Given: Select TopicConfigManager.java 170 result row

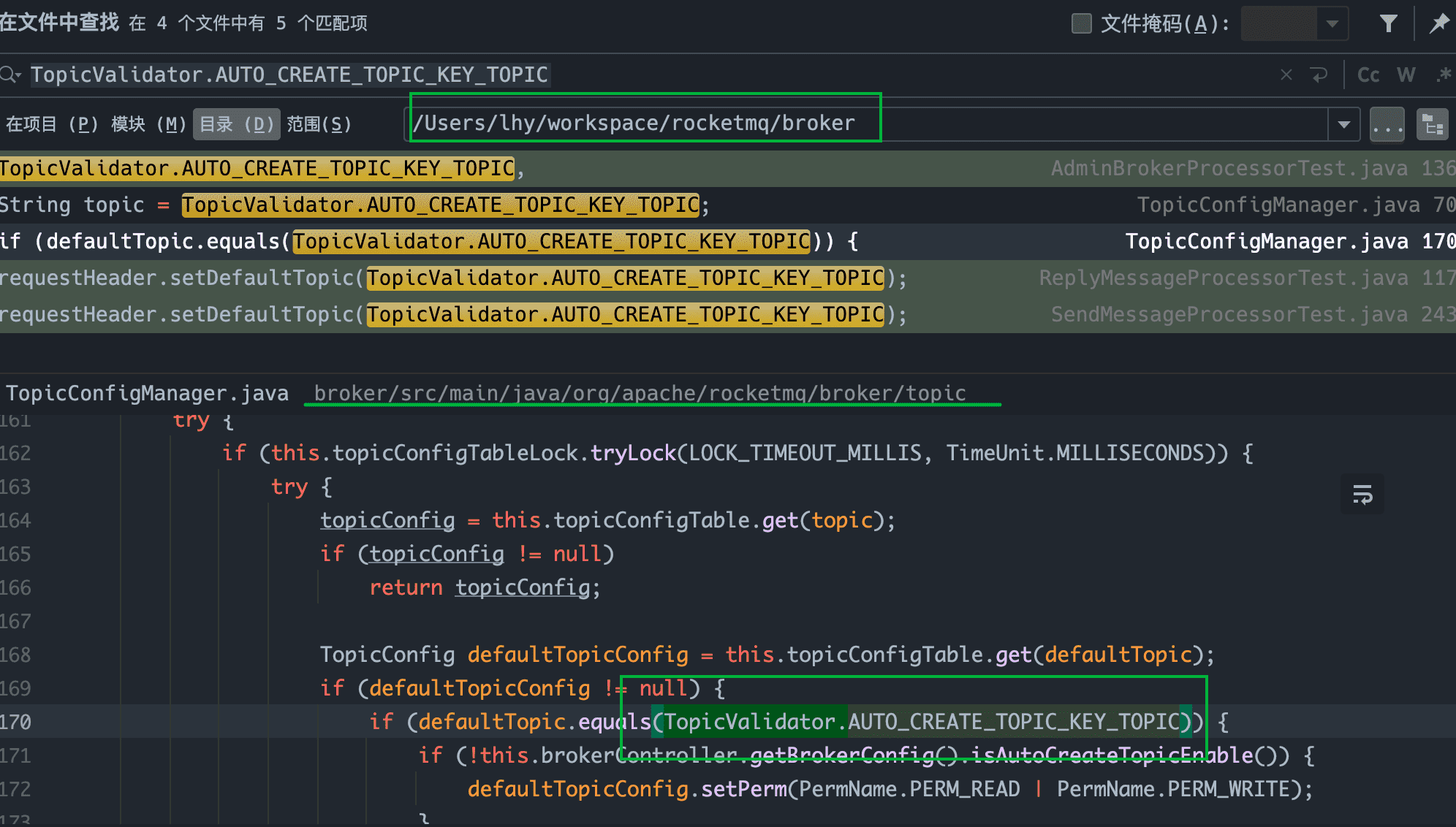Looking at the screenshot, I should tap(728, 242).
